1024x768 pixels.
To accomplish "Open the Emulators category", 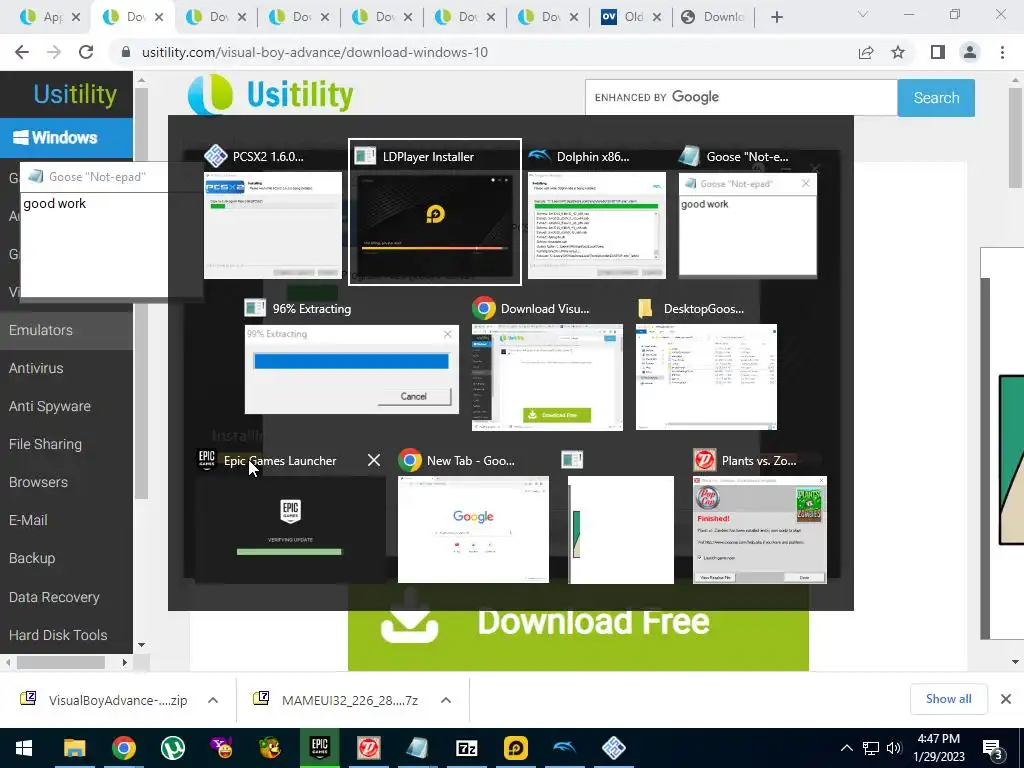I will pos(66,330).
